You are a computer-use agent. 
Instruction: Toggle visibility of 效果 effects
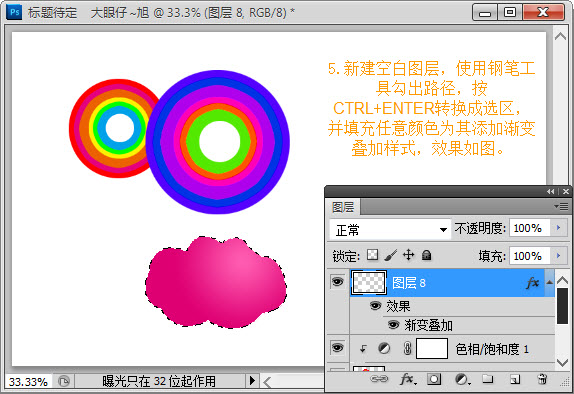(375, 305)
